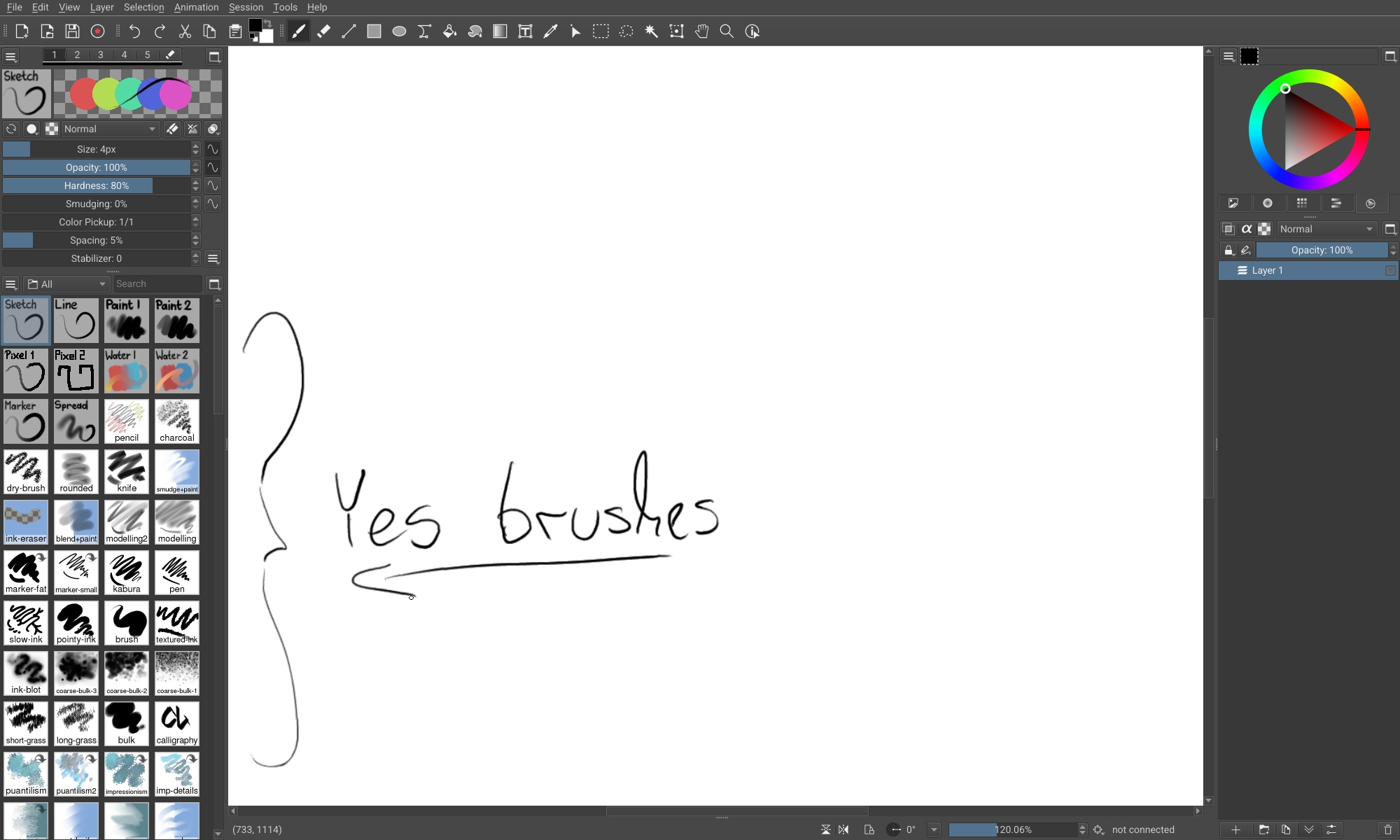Click the Opacity 100% brush slider

(97, 167)
